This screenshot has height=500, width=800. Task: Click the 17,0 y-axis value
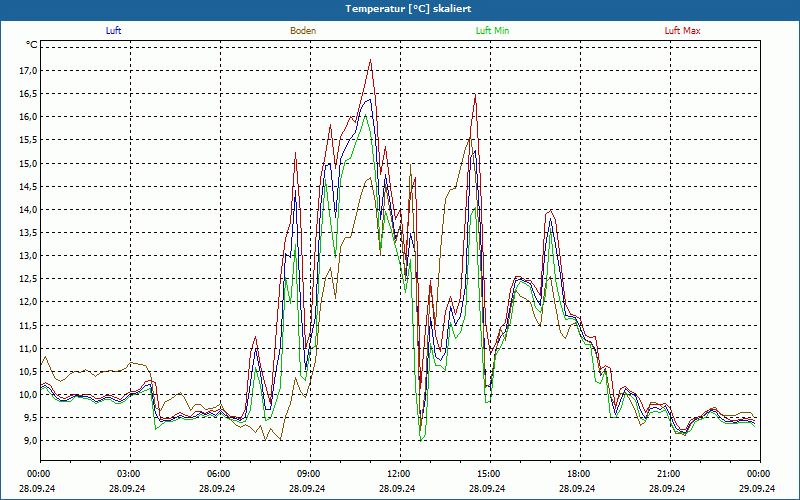pos(29,70)
